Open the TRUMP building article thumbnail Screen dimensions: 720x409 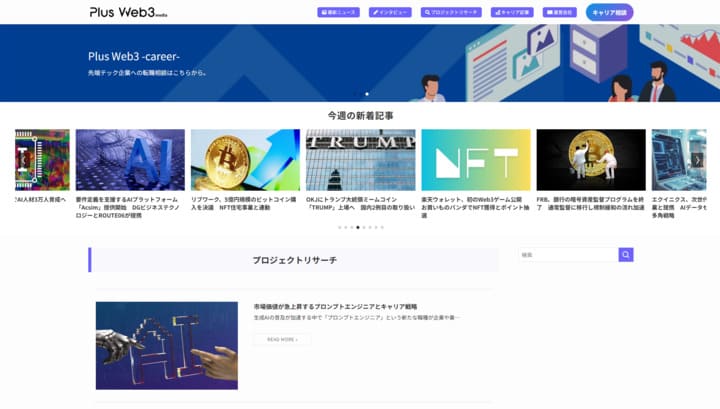coord(359,160)
